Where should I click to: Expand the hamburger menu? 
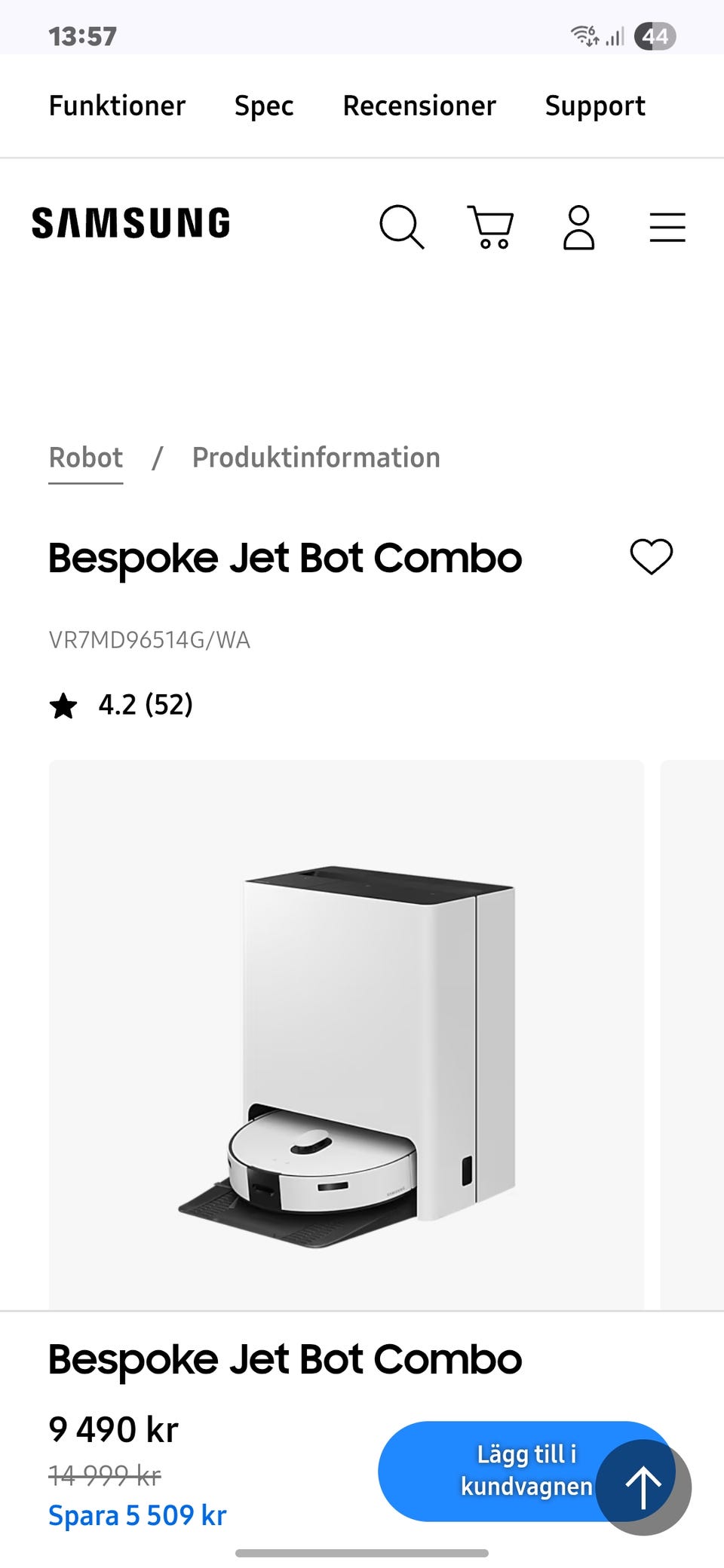coord(667,227)
